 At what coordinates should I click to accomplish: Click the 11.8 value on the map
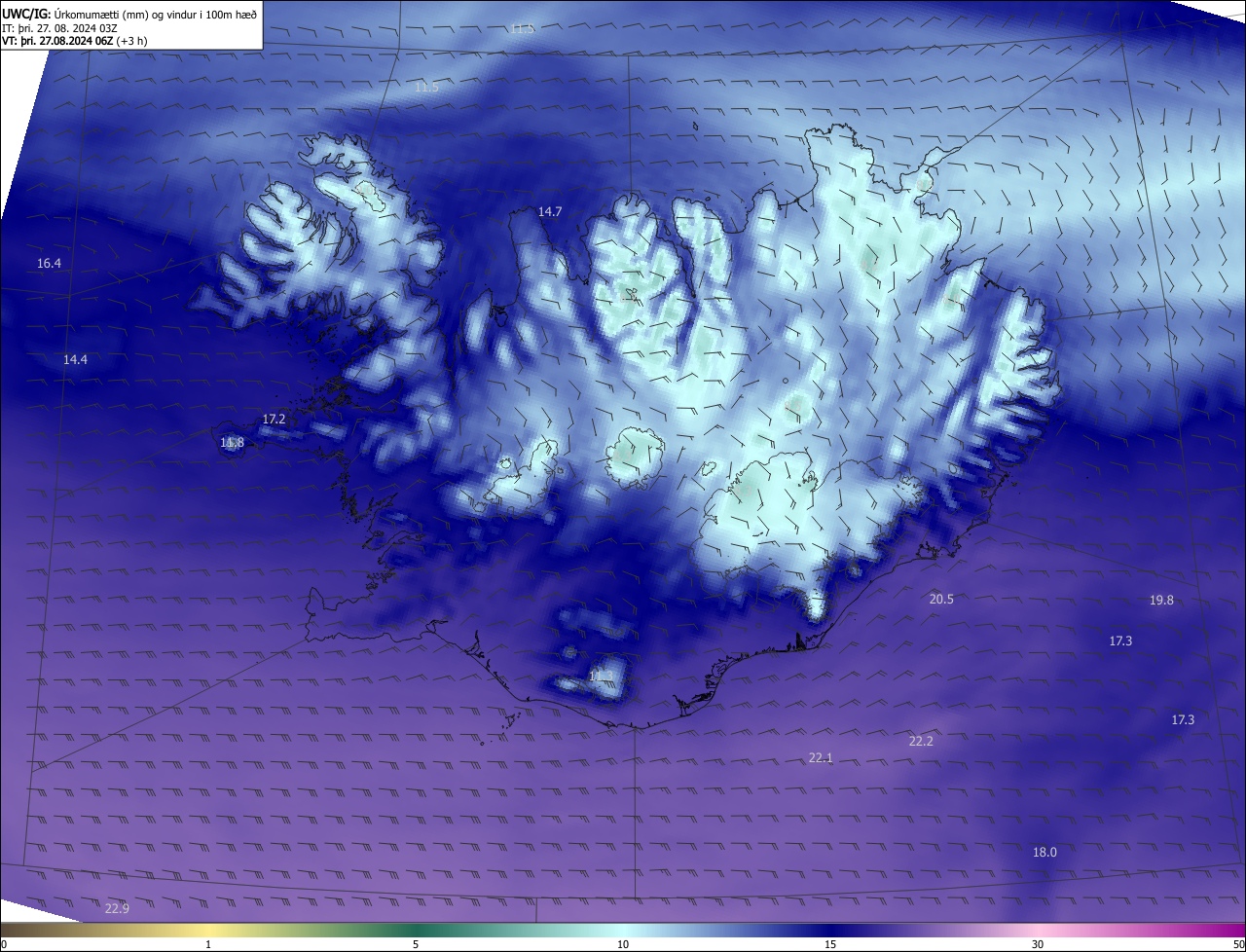(232, 443)
